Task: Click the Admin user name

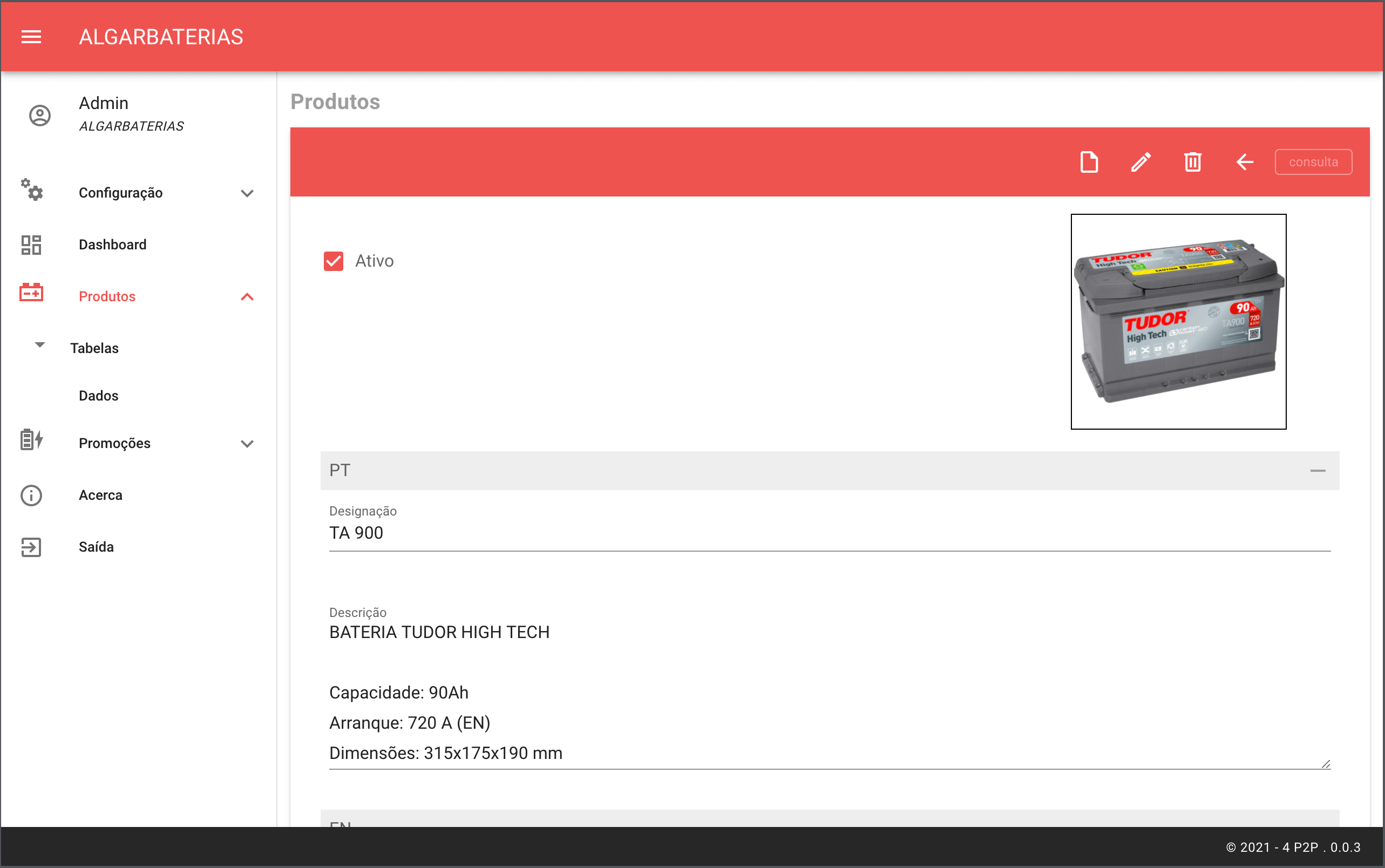Action: point(104,103)
